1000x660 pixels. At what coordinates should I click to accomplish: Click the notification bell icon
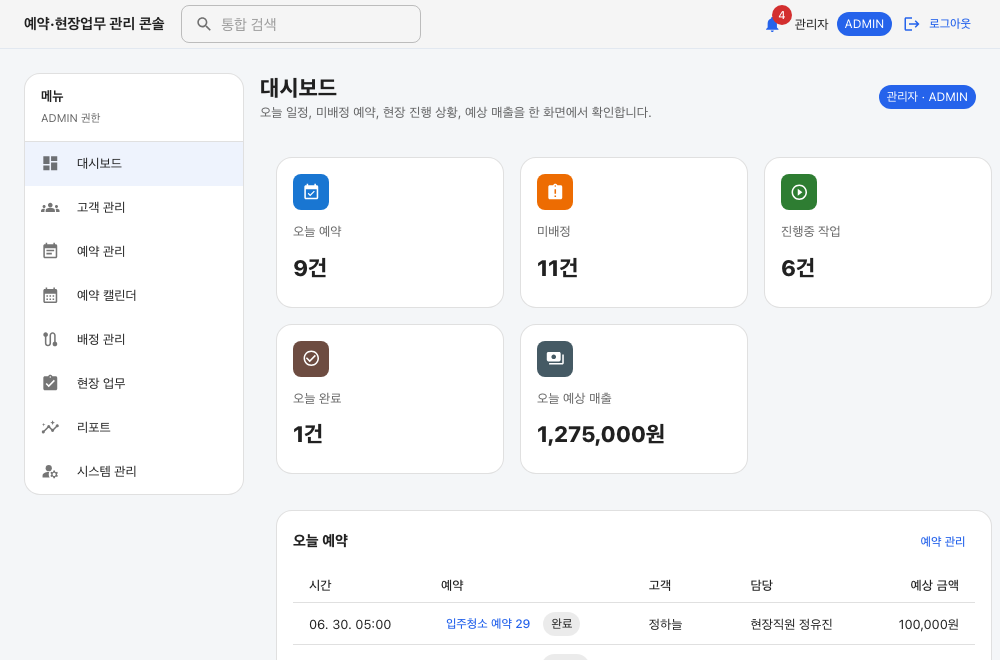[x=772, y=26]
